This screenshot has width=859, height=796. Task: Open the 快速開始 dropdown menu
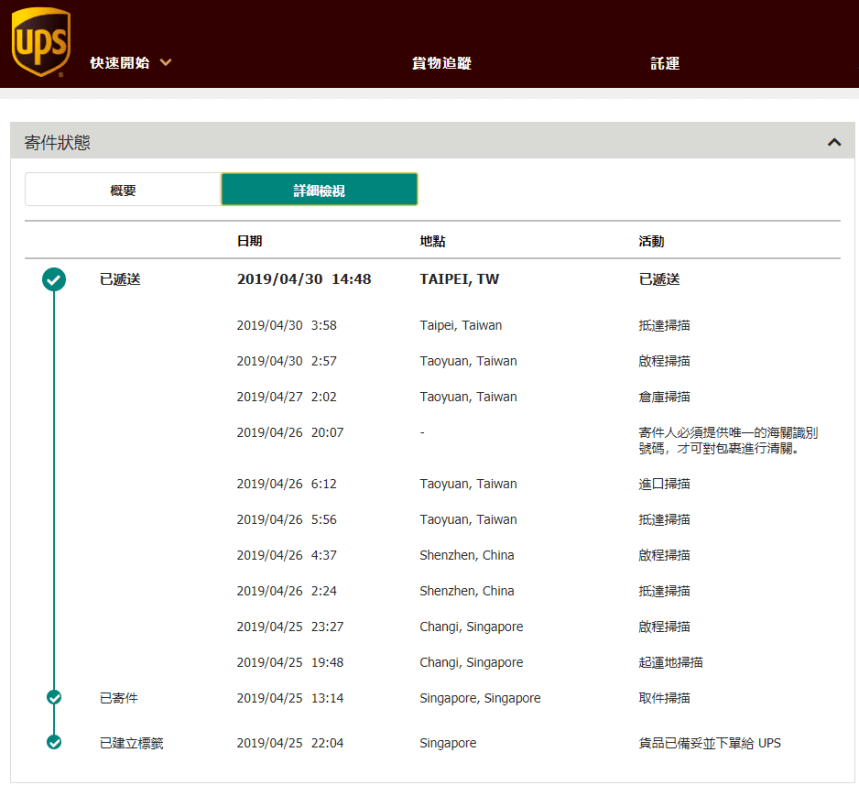point(130,63)
